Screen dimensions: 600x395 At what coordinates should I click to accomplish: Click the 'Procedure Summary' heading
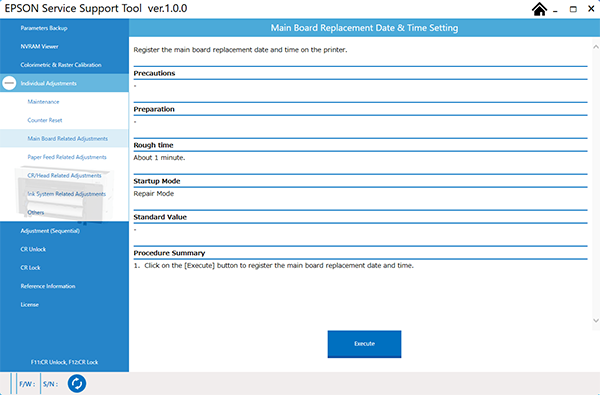(169, 253)
